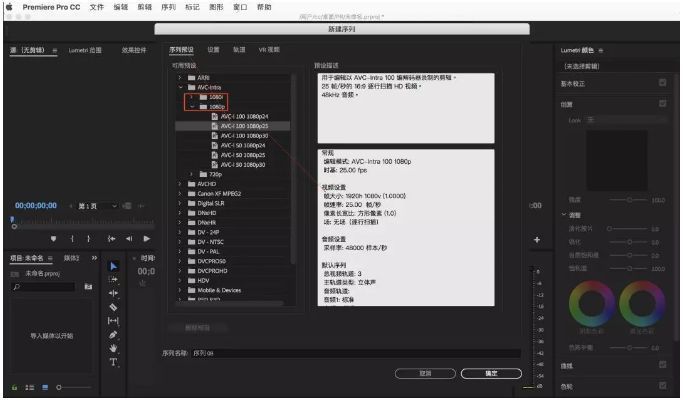This screenshot has width=683, height=403.
Task: Open the Apple menu
Action: click(x=9, y=7)
